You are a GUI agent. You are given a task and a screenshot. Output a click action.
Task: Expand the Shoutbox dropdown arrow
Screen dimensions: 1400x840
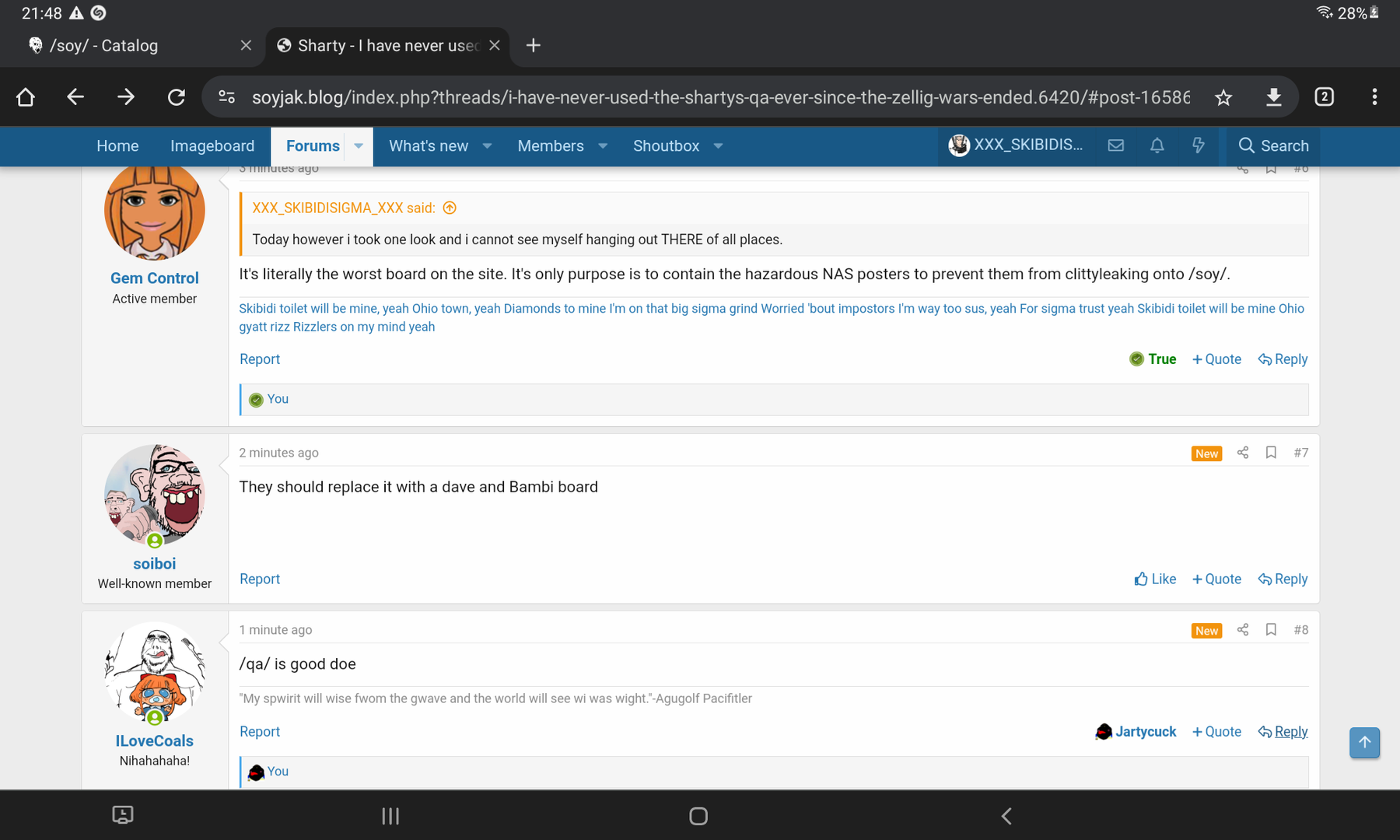click(718, 146)
